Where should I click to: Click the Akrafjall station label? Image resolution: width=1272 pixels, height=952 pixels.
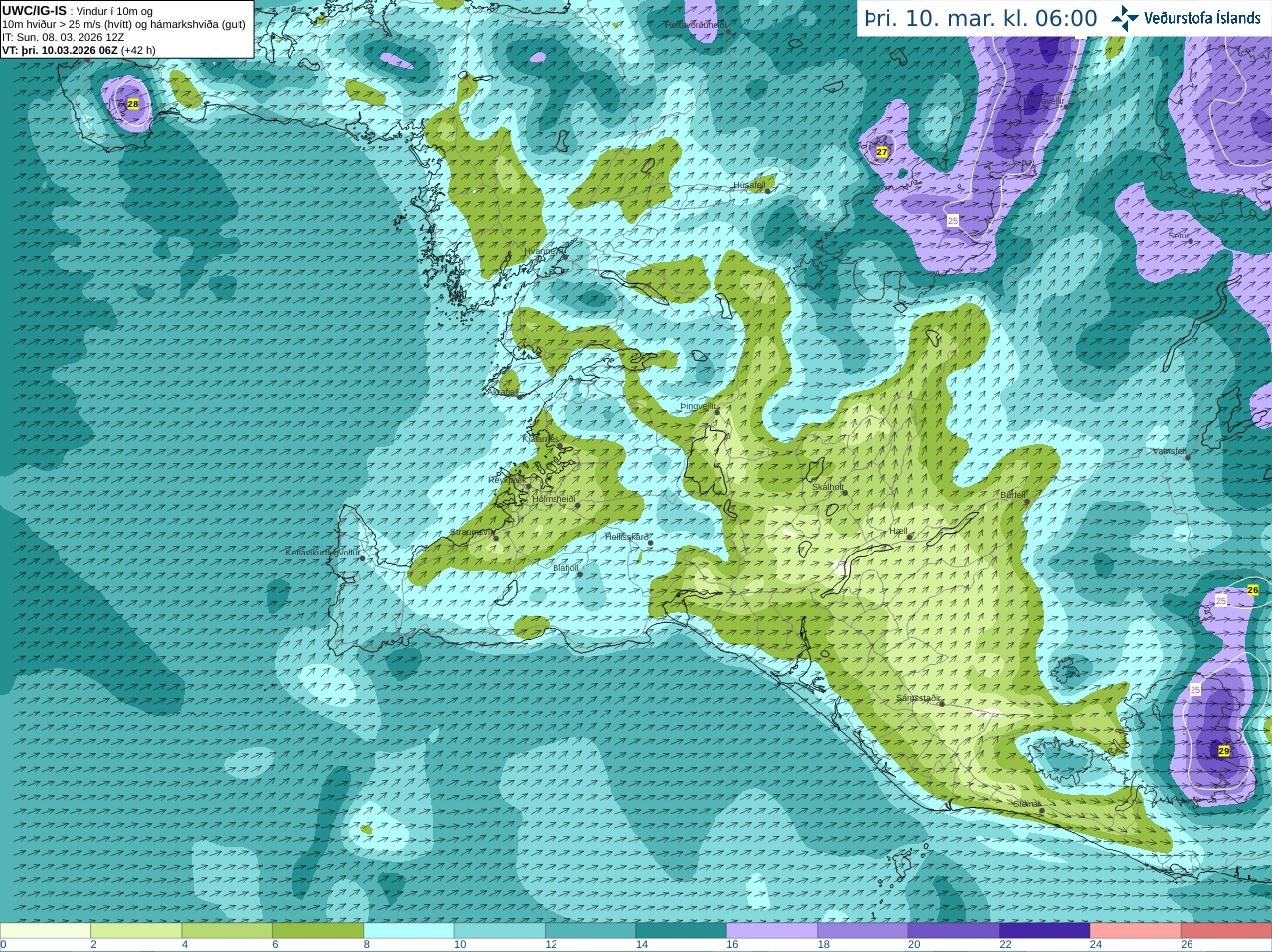pyautogui.click(x=505, y=392)
